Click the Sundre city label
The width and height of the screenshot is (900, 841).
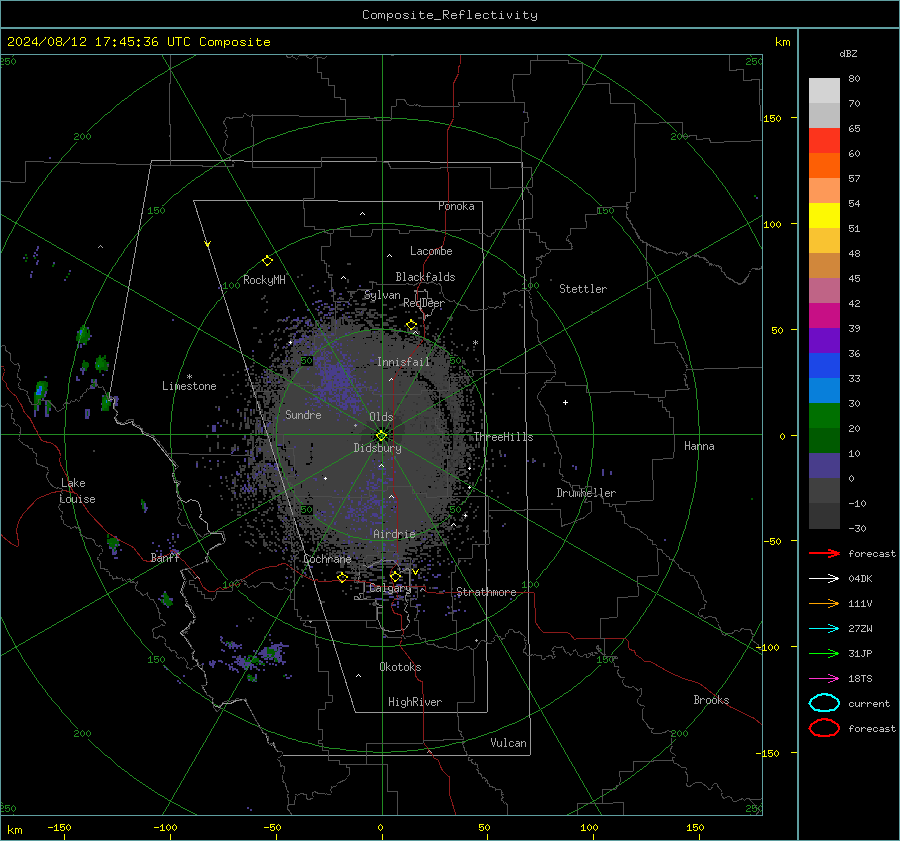pyautogui.click(x=303, y=414)
